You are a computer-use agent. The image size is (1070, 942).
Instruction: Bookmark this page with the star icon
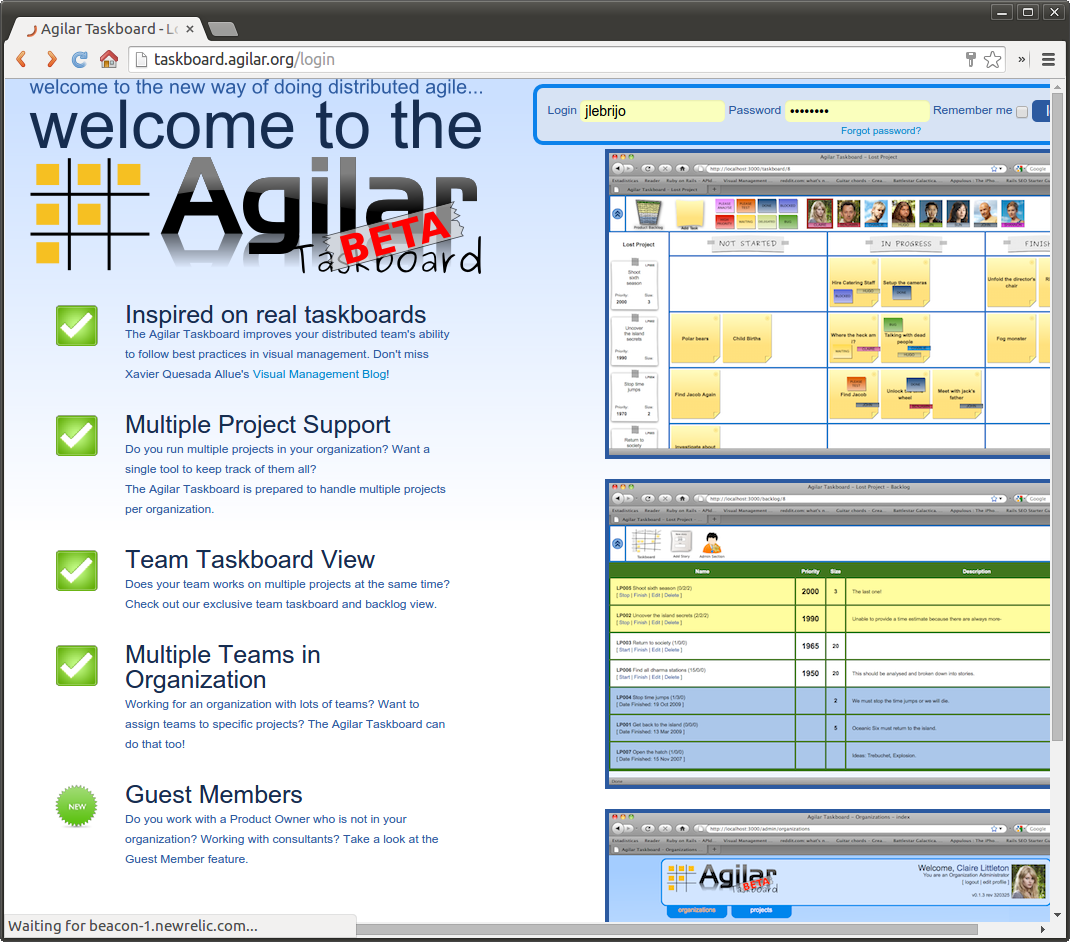click(992, 59)
